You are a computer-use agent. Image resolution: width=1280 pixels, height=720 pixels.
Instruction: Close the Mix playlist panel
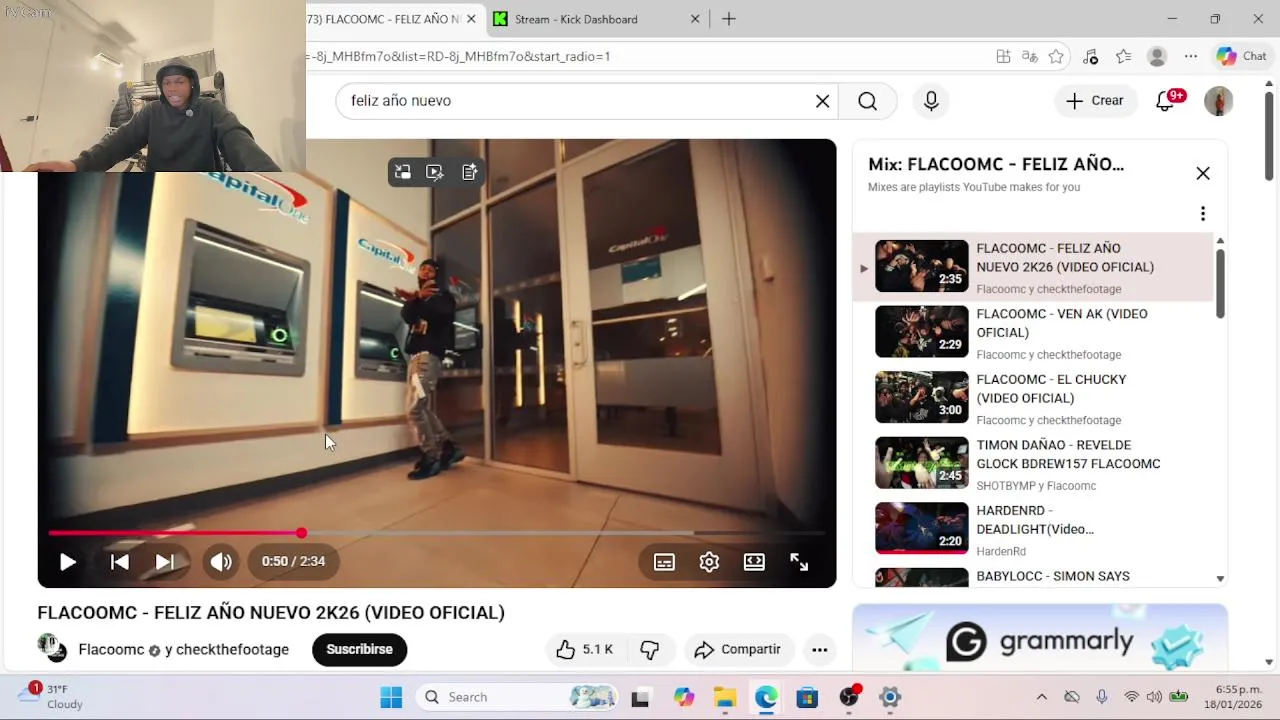[1203, 173]
